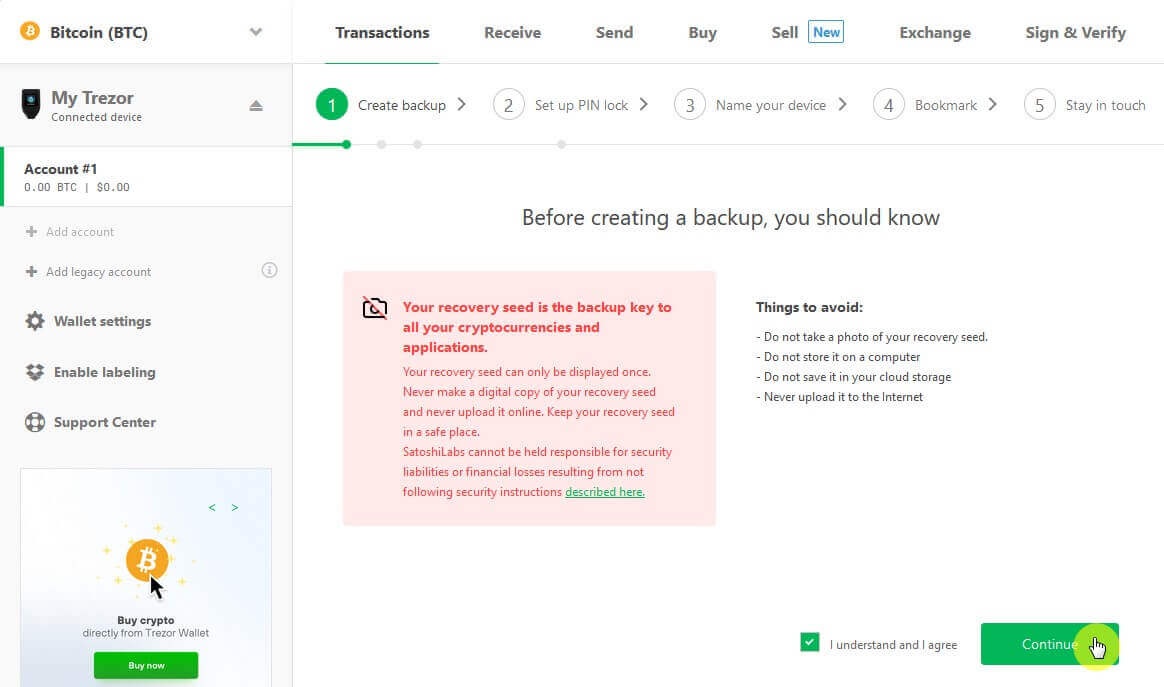The height and width of the screenshot is (687, 1164).
Task: Click the Bitcoin promo coin image
Action: point(147,560)
